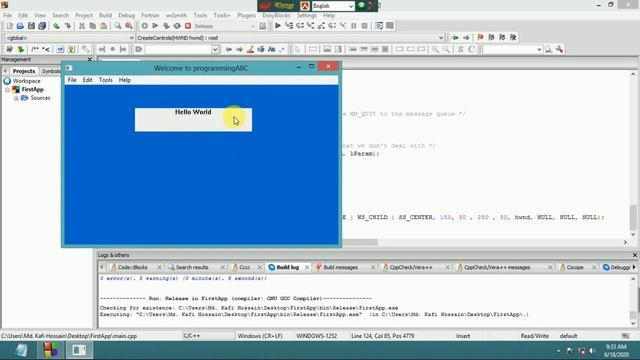Close the Management panel
Image resolution: width=640 pixels, height=360 pixels.
pos(90,60)
